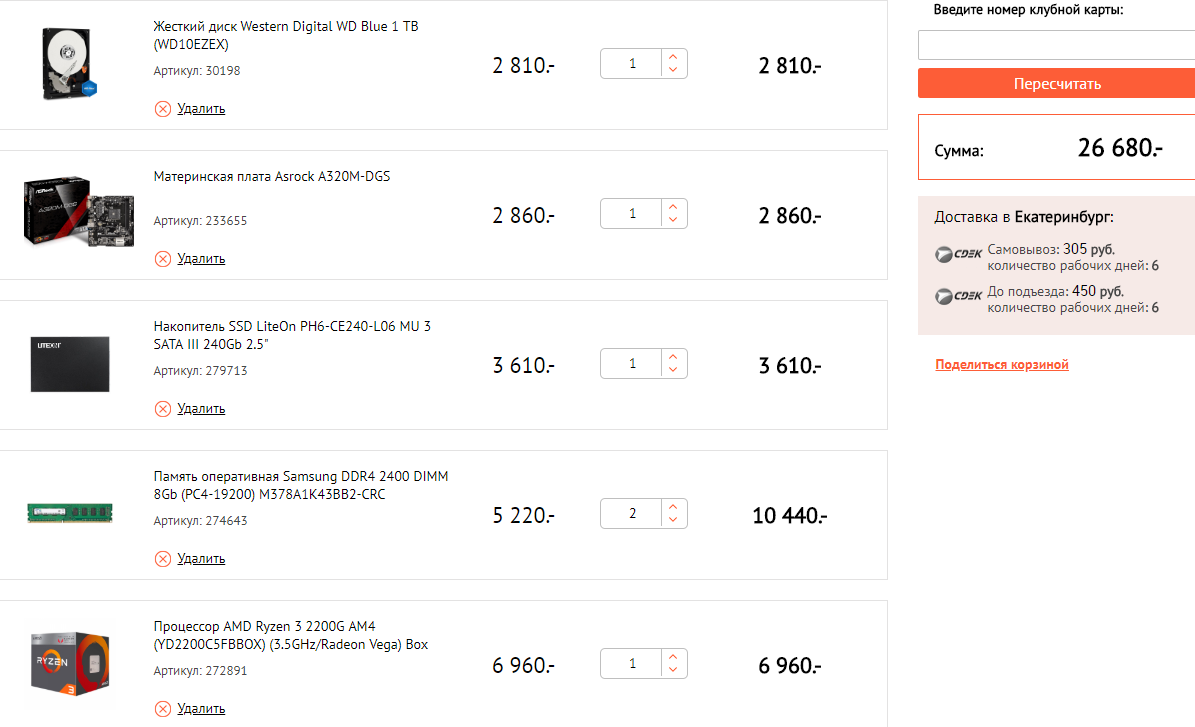Viewport: 1195px width, 727px height.
Task: Click Удалить link for Ryzen 3 processor
Action: point(201,709)
